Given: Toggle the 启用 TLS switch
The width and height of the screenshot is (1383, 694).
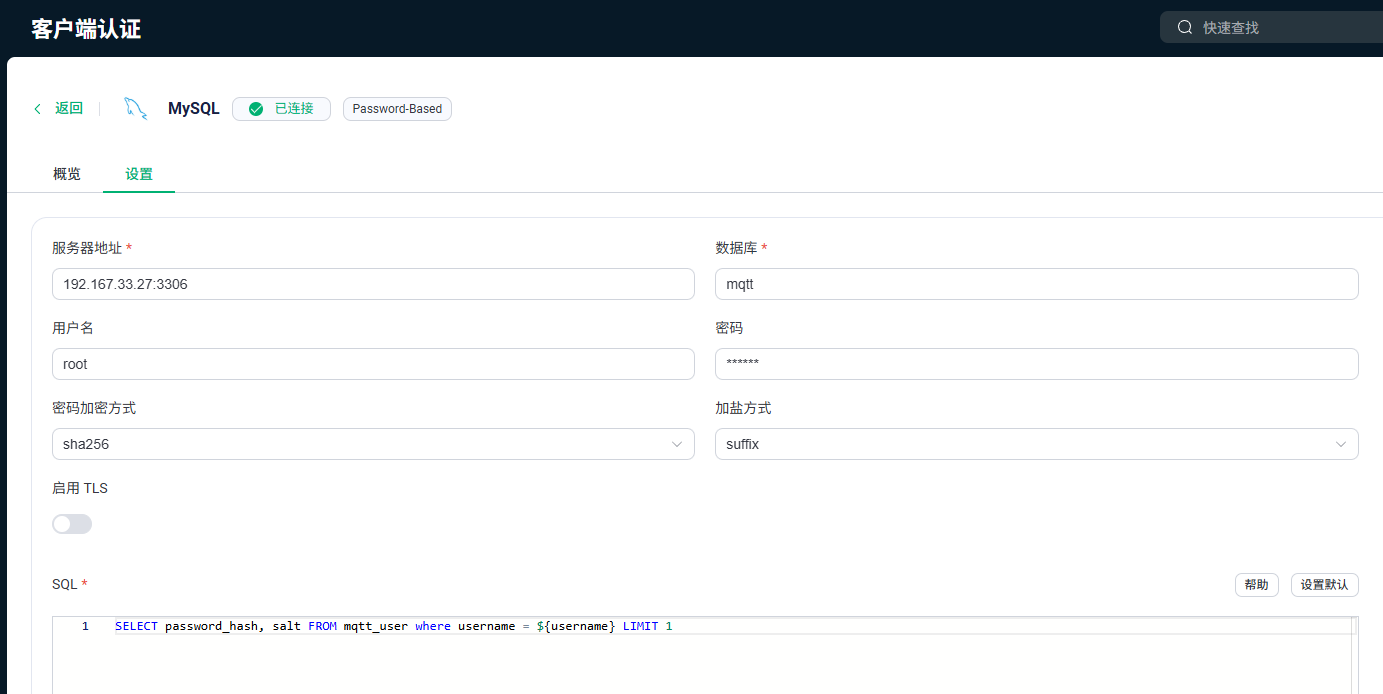Looking at the screenshot, I should [72, 524].
